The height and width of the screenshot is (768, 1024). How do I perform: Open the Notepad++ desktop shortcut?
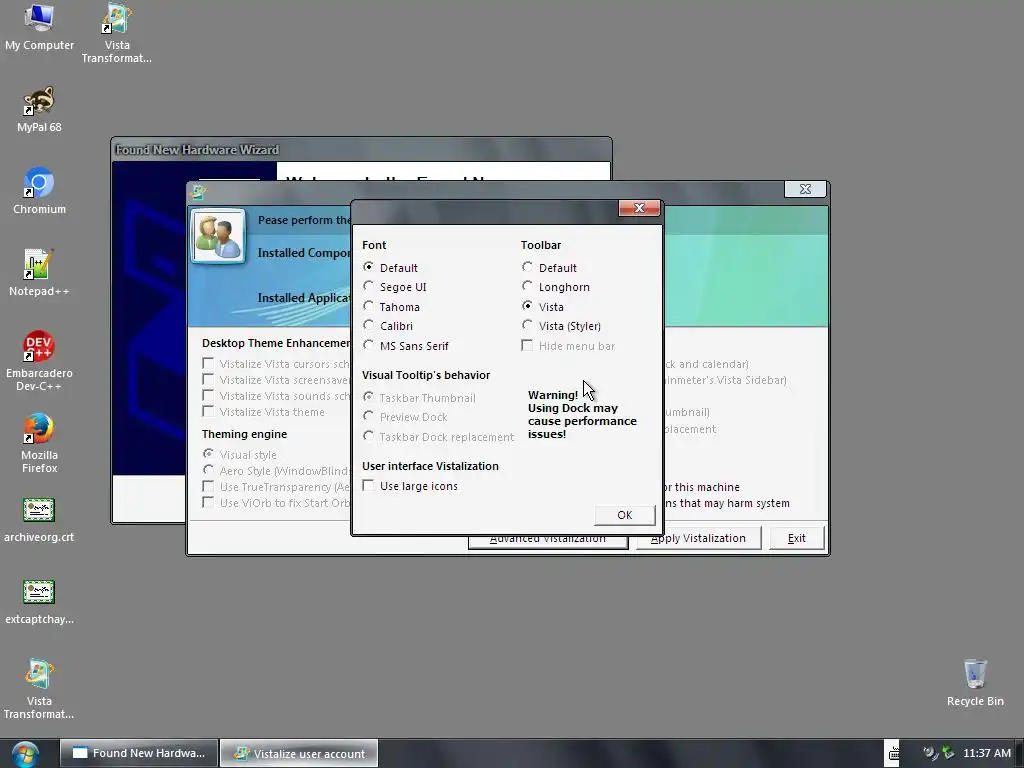(39, 273)
